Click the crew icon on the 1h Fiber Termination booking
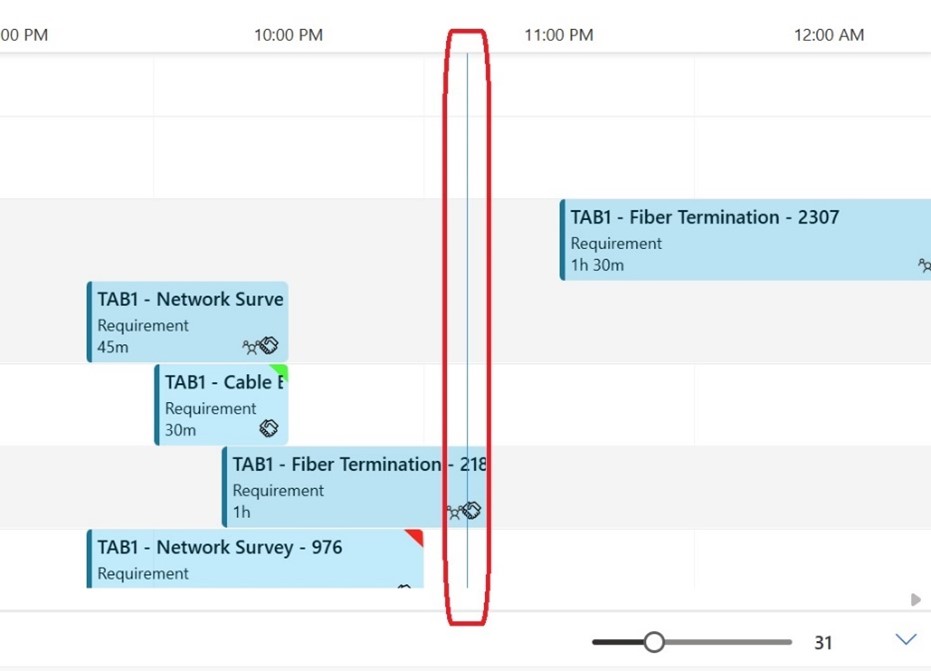This screenshot has width=931, height=671. [454, 512]
